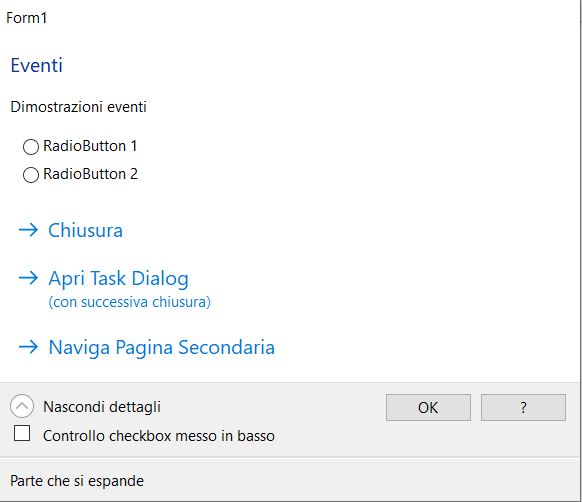
Task: Confirm with the OK button
Action: click(428, 407)
